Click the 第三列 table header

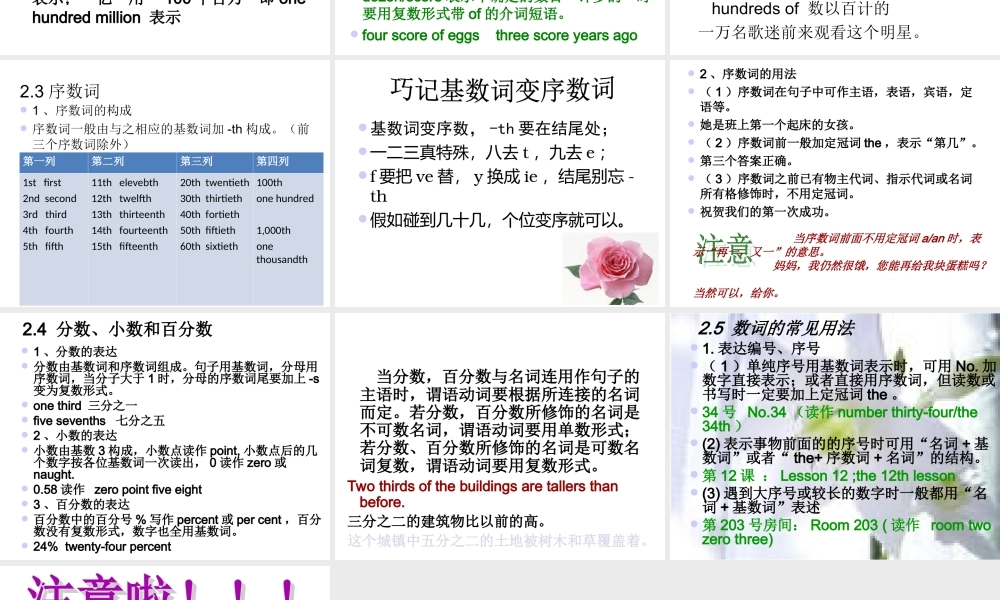[x=215, y=162]
